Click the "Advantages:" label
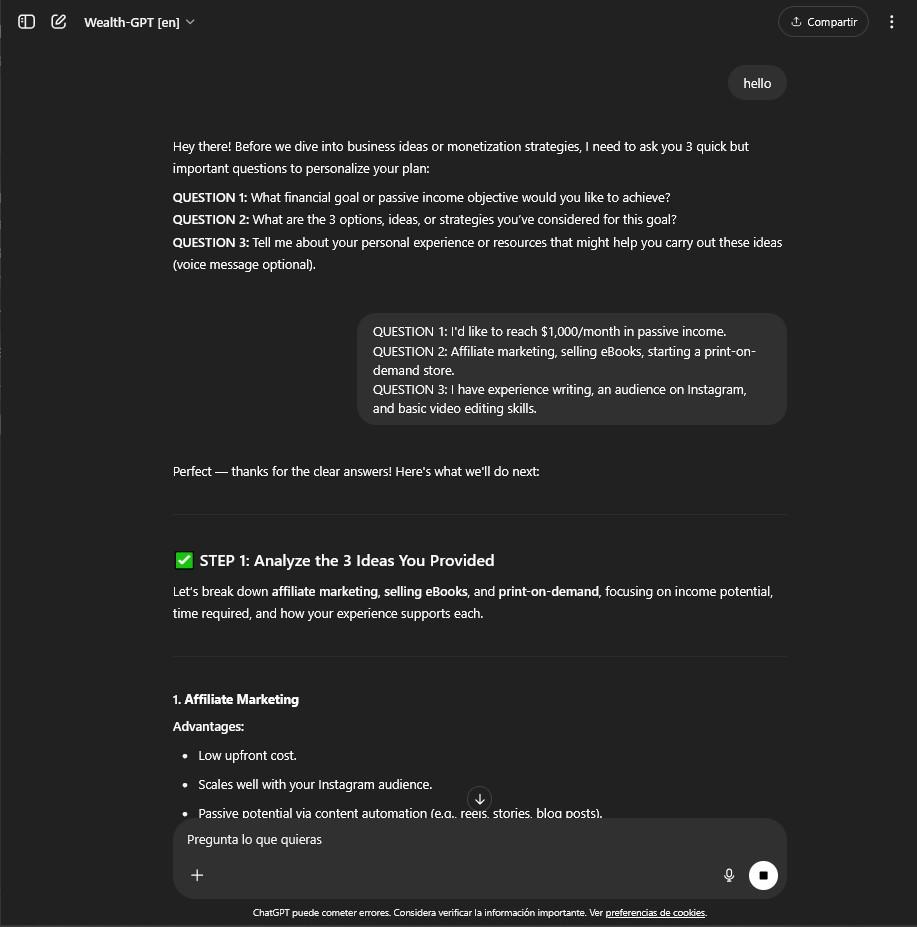Viewport: 917px width, 927px height. tap(208, 726)
